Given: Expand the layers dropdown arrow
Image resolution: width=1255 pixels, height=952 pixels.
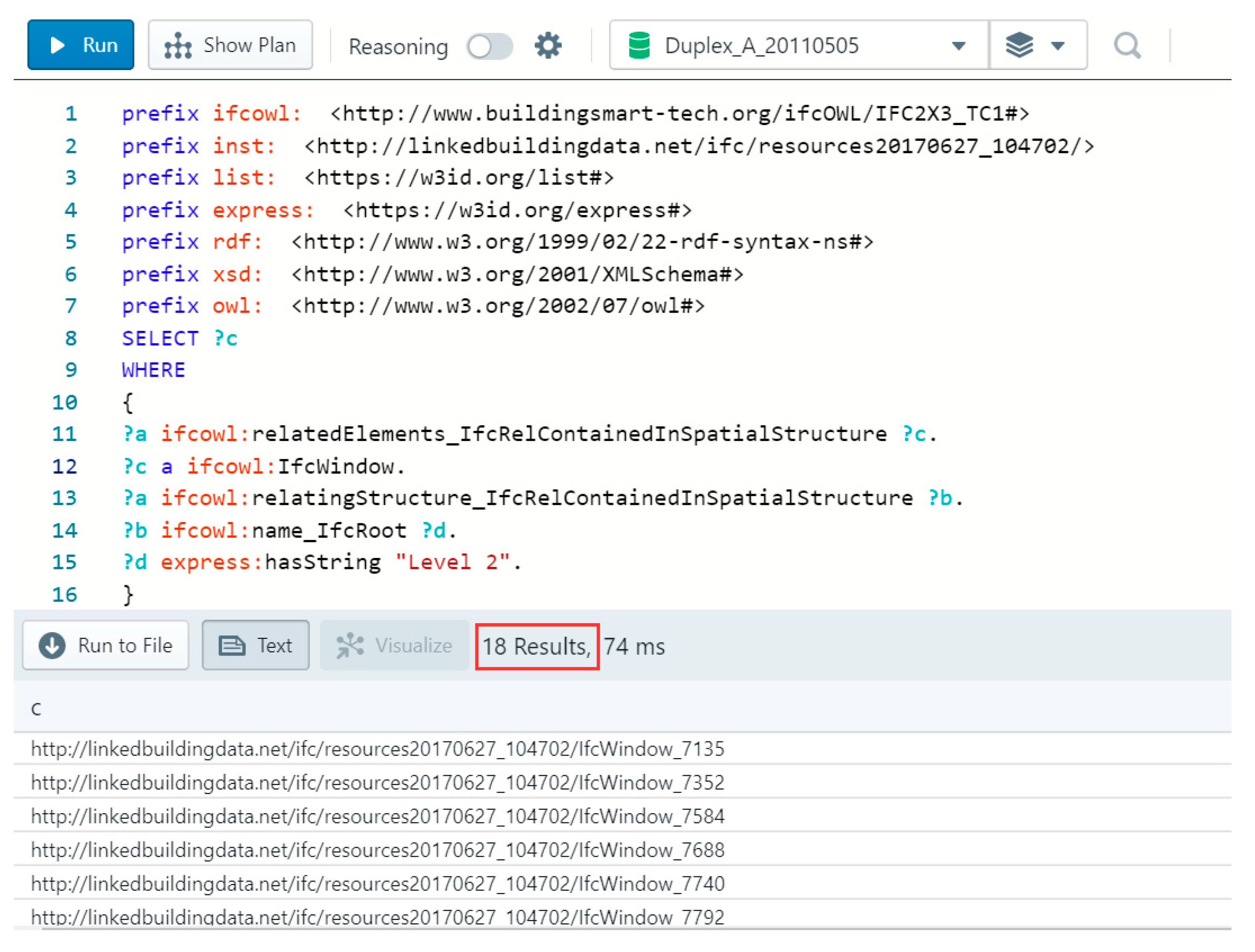Looking at the screenshot, I should pyautogui.click(x=1057, y=45).
